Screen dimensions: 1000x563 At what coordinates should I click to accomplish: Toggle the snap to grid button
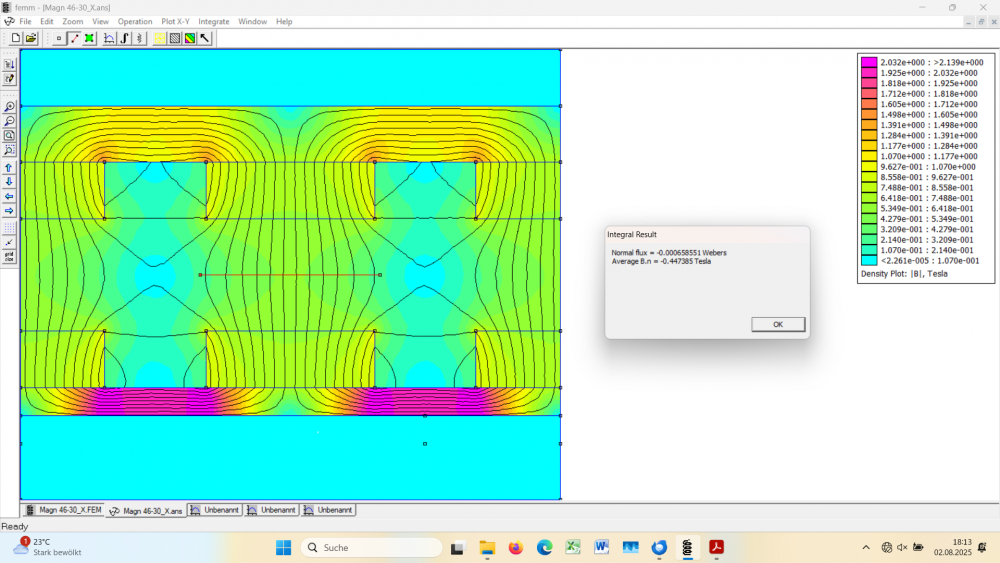tap(9, 242)
